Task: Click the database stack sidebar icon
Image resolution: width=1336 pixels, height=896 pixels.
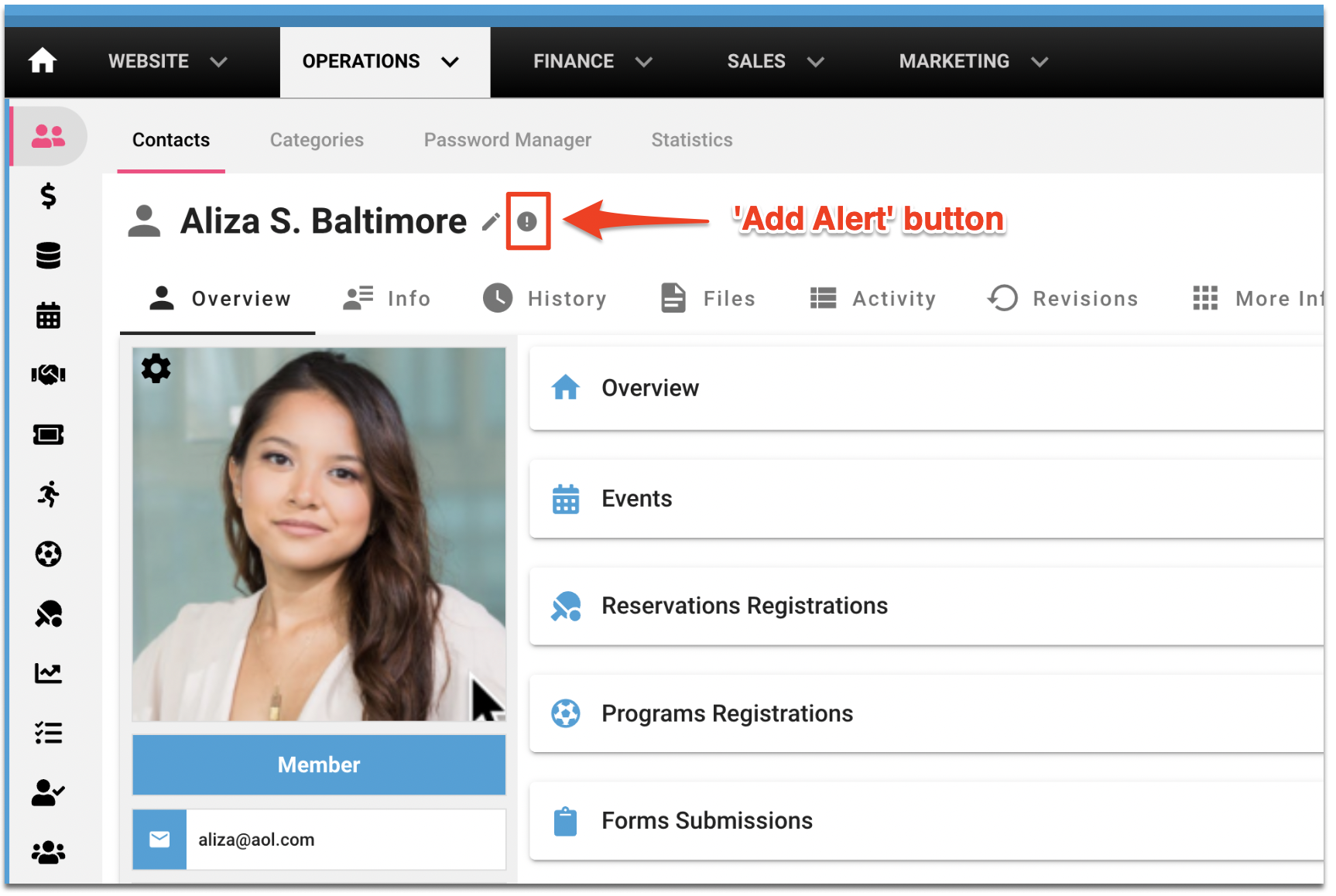Action: (x=48, y=256)
